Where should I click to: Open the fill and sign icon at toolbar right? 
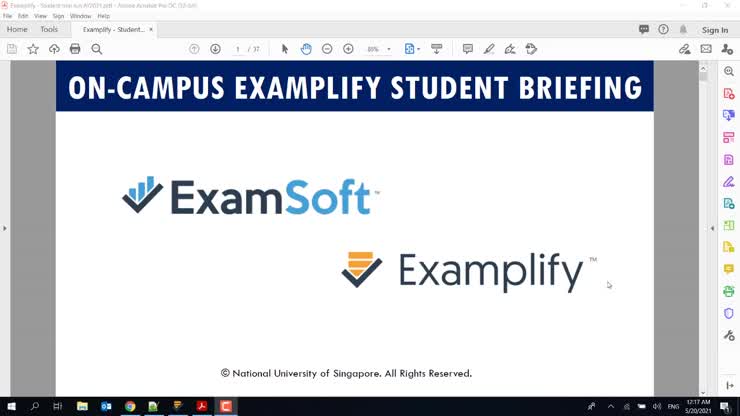[685, 49]
